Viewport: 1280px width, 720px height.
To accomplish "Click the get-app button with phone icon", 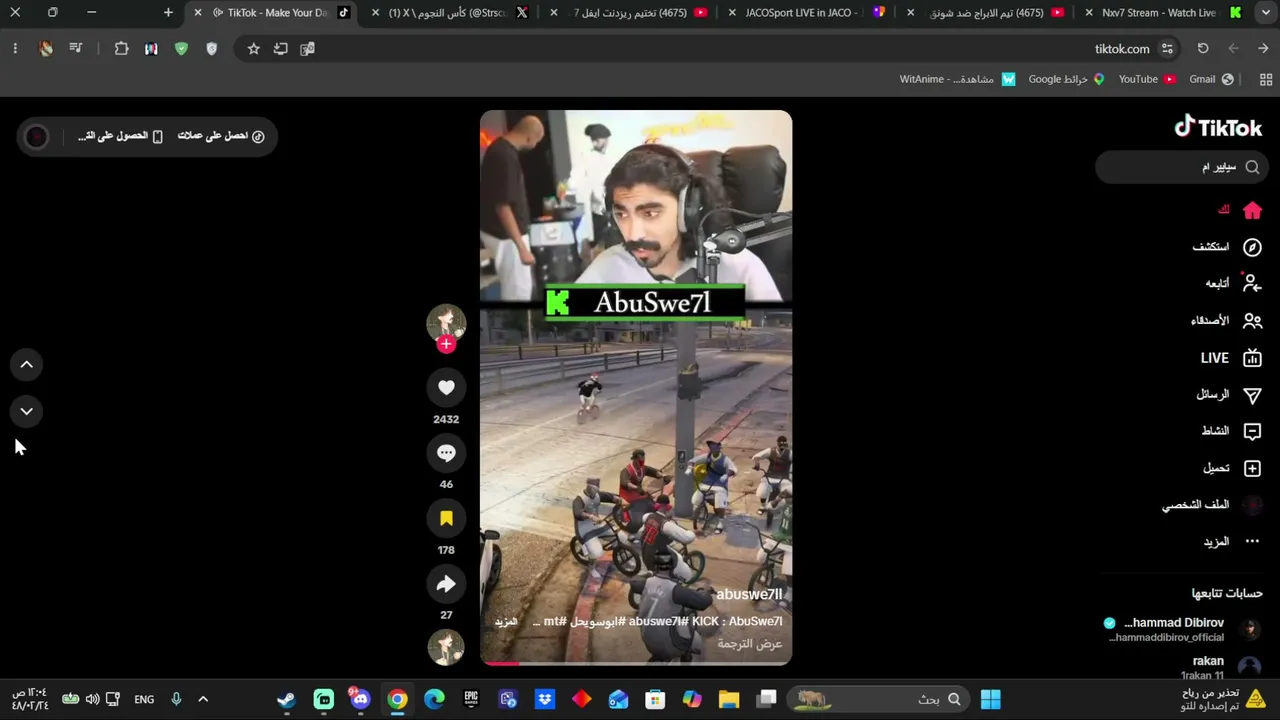I will pyautogui.click(x=121, y=136).
